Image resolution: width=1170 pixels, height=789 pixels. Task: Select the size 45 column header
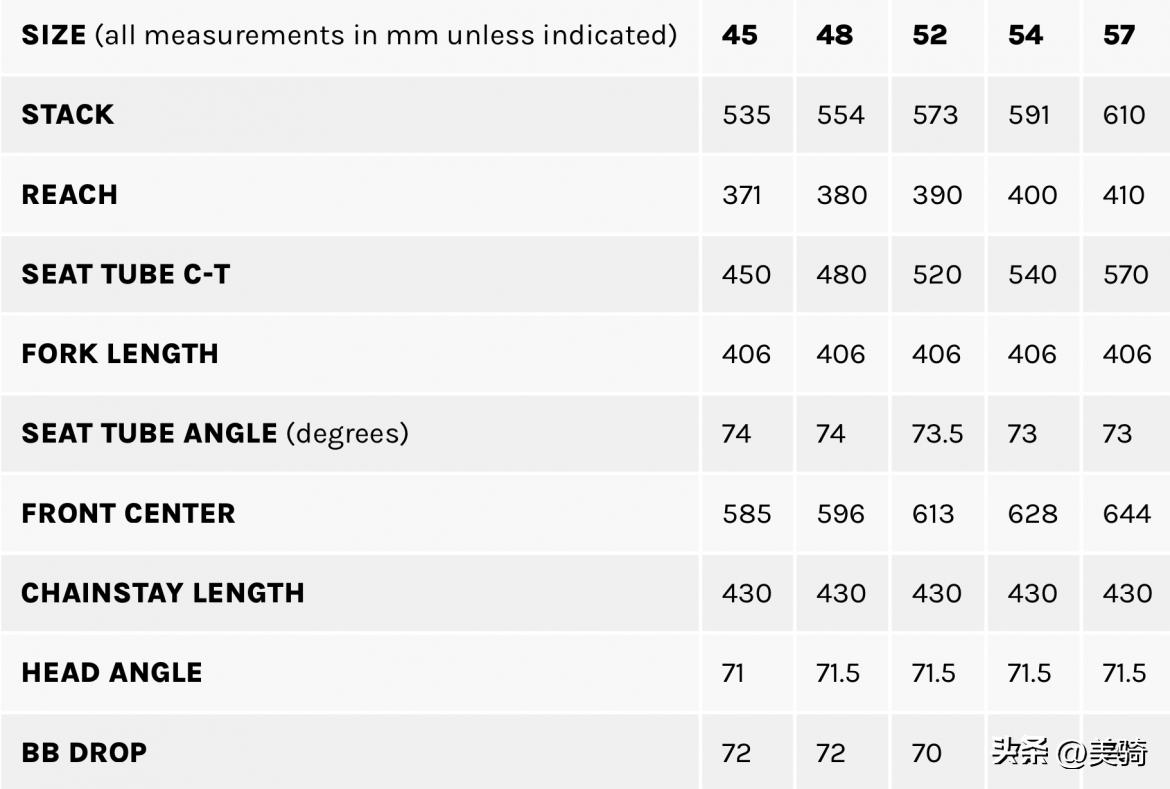click(740, 35)
